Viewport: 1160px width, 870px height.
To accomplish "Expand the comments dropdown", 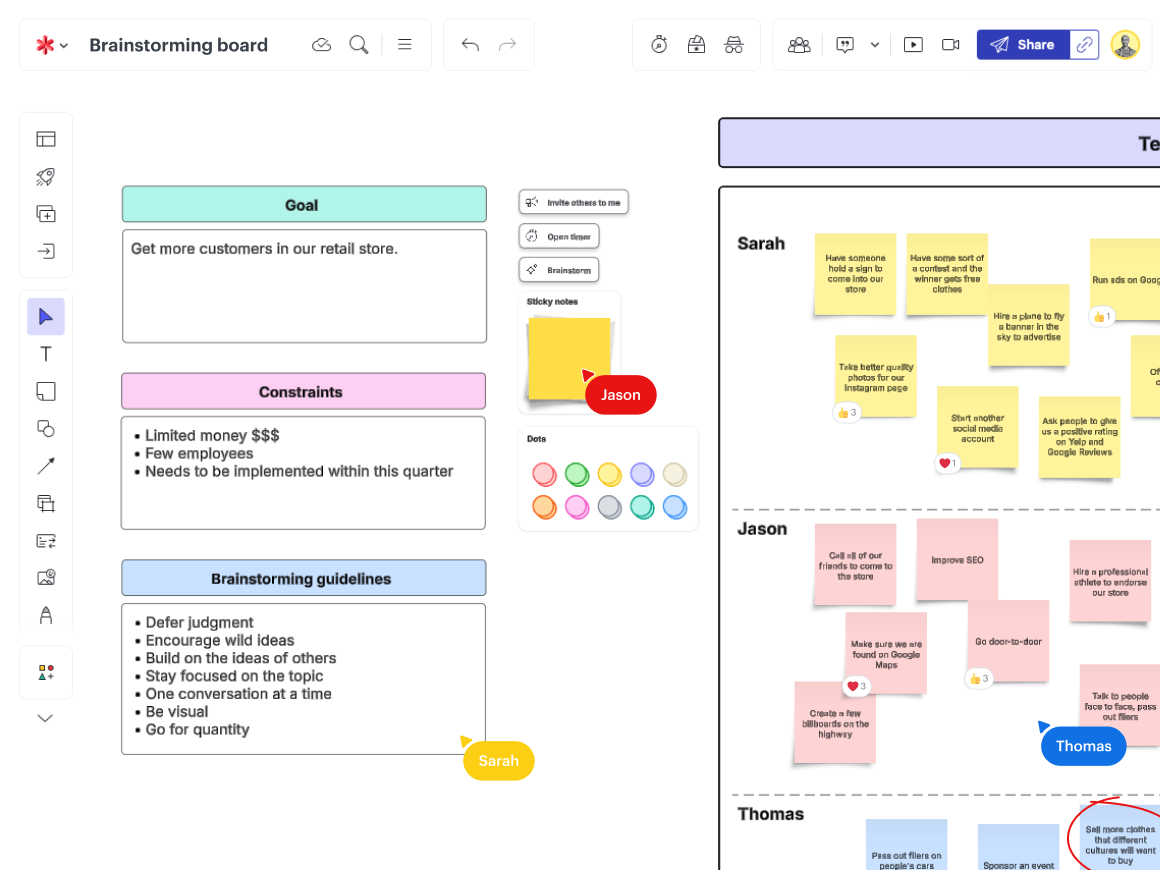I will coord(875,44).
